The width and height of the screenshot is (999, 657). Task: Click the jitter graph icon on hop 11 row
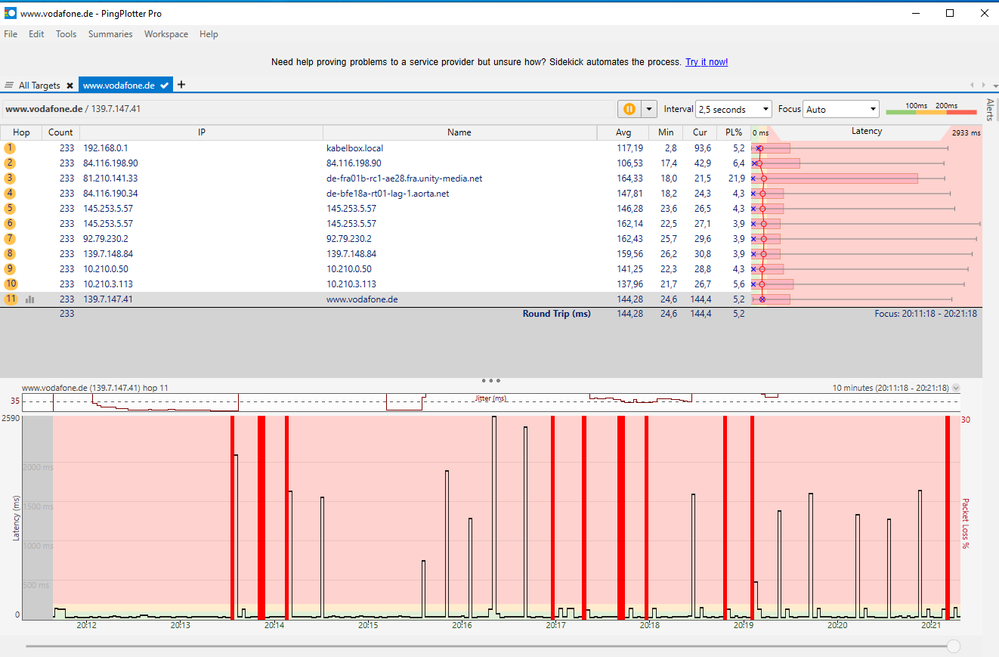[x=30, y=298]
